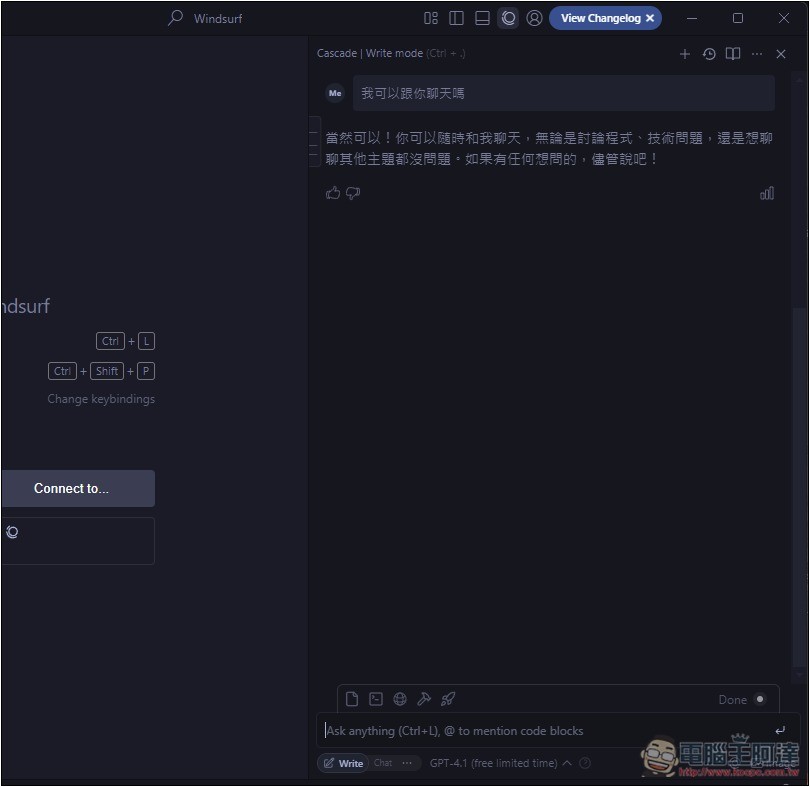
Task: Switch to Chat mode
Action: pyautogui.click(x=383, y=763)
